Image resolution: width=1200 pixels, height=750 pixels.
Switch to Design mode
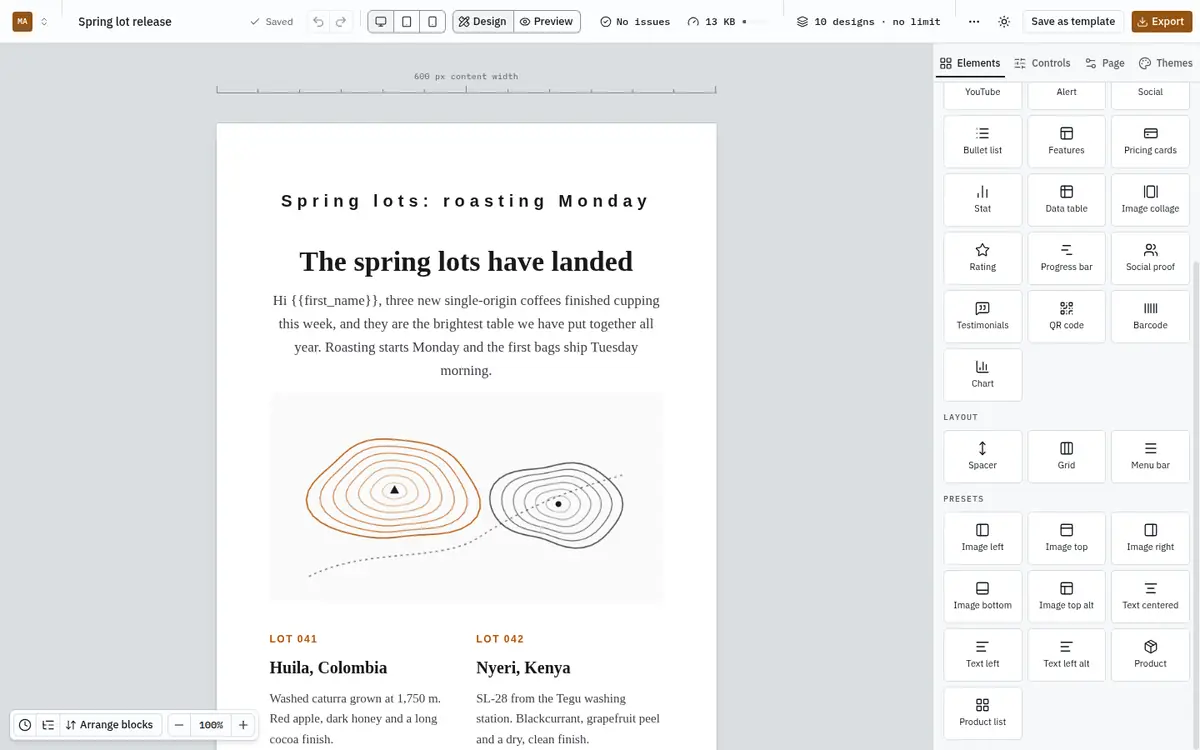(483, 21)
